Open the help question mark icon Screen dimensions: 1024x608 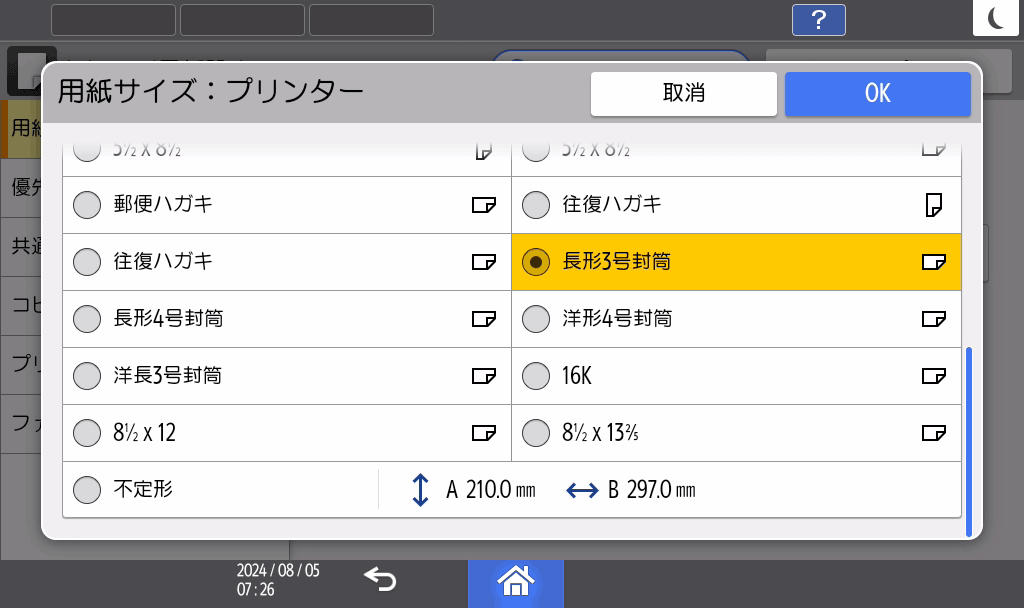818,20
